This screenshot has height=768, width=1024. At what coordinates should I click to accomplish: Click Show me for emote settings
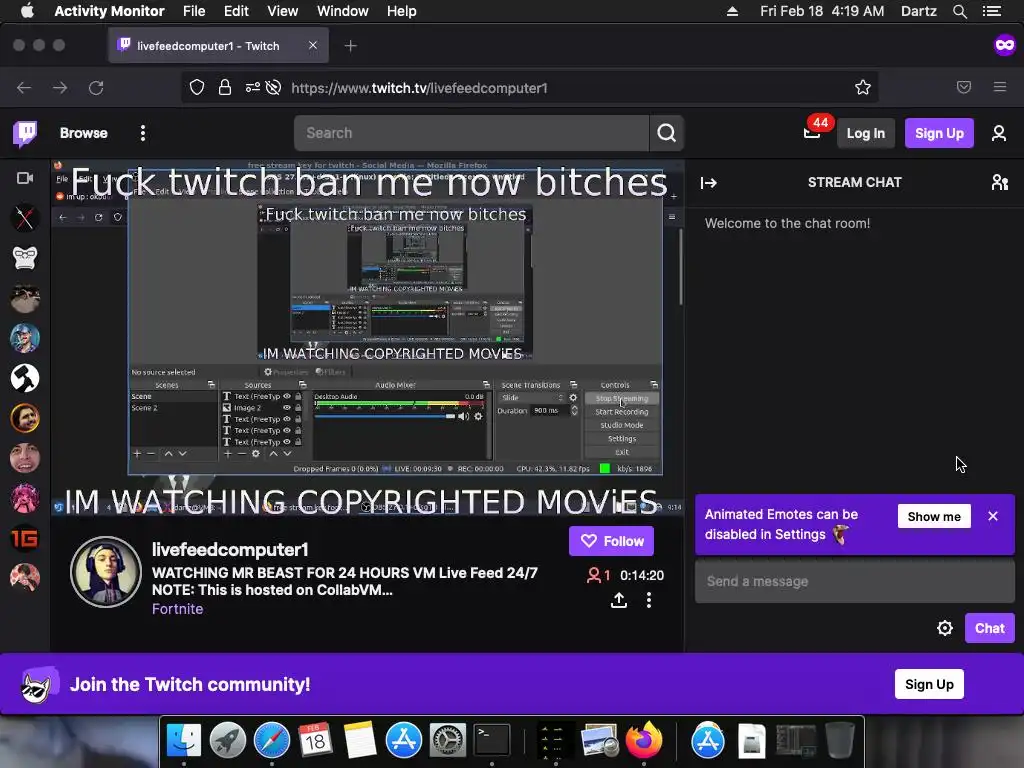point(934,517)
